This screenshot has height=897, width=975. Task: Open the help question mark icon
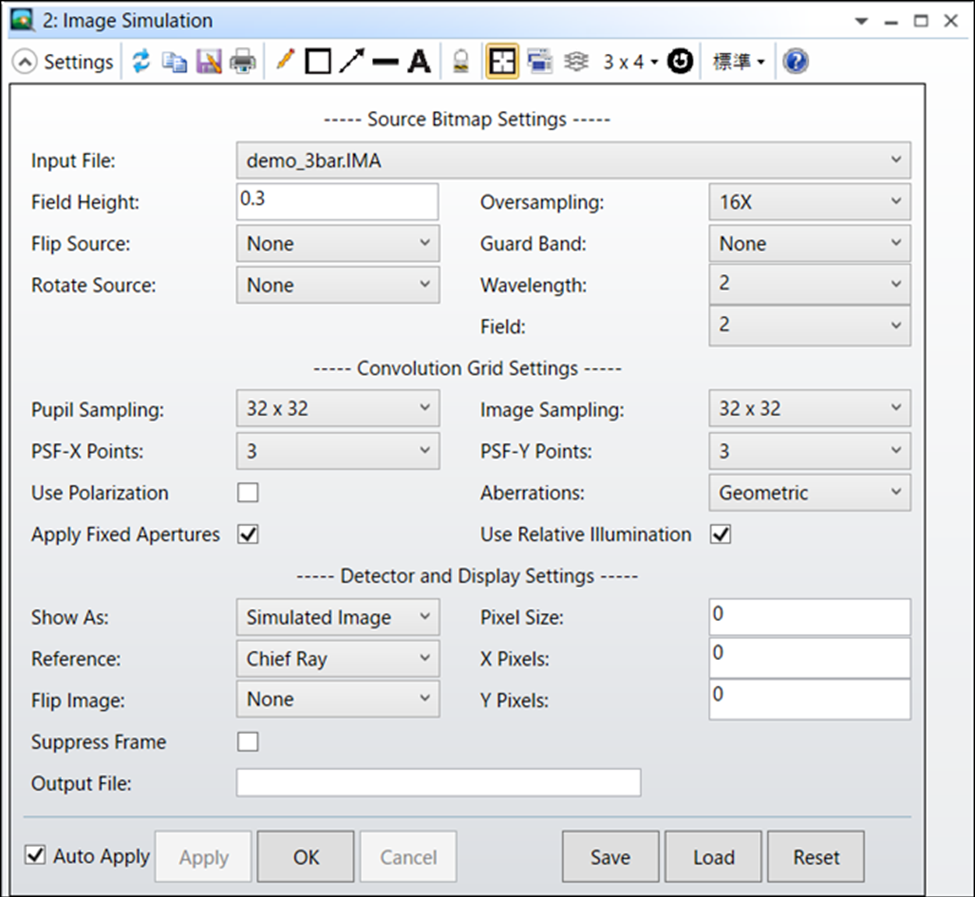click(x=795, y=62)
